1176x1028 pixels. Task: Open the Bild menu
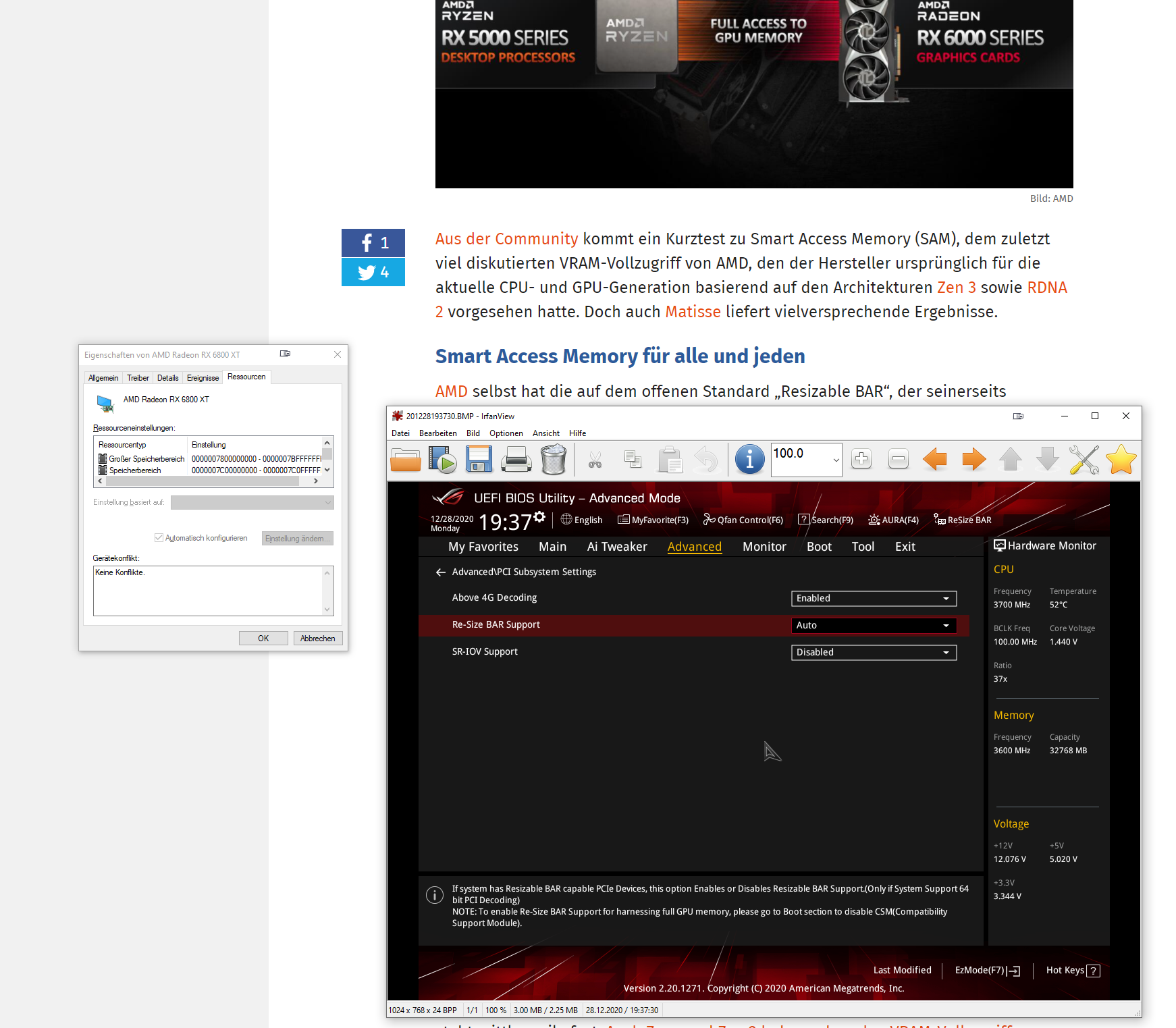coord(473,433)
